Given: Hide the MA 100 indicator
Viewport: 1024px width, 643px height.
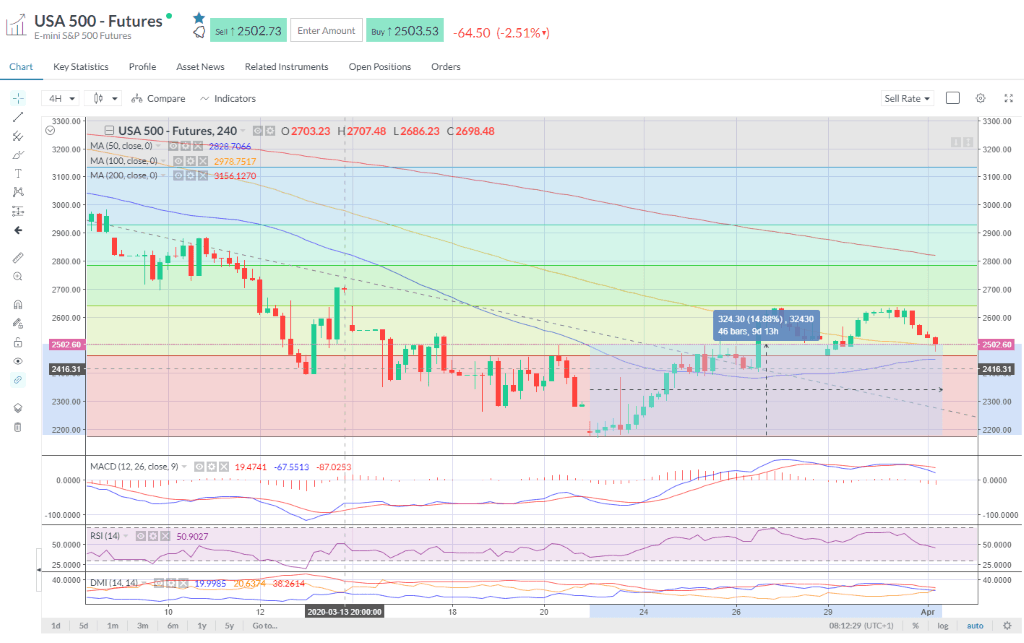Looking at the screenshot, I should click(178, 161).
